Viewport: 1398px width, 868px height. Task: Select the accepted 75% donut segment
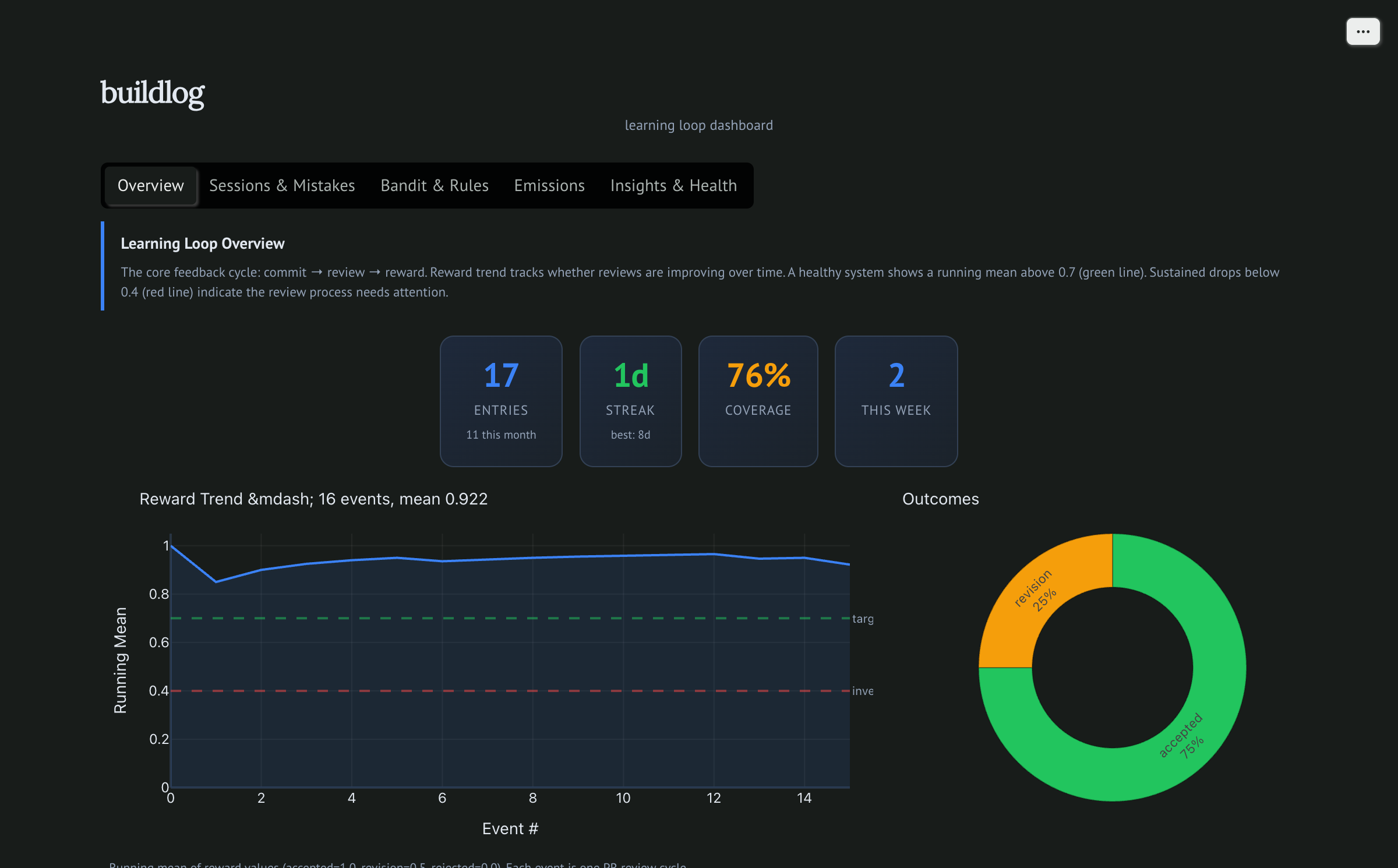click(1182, 734)
